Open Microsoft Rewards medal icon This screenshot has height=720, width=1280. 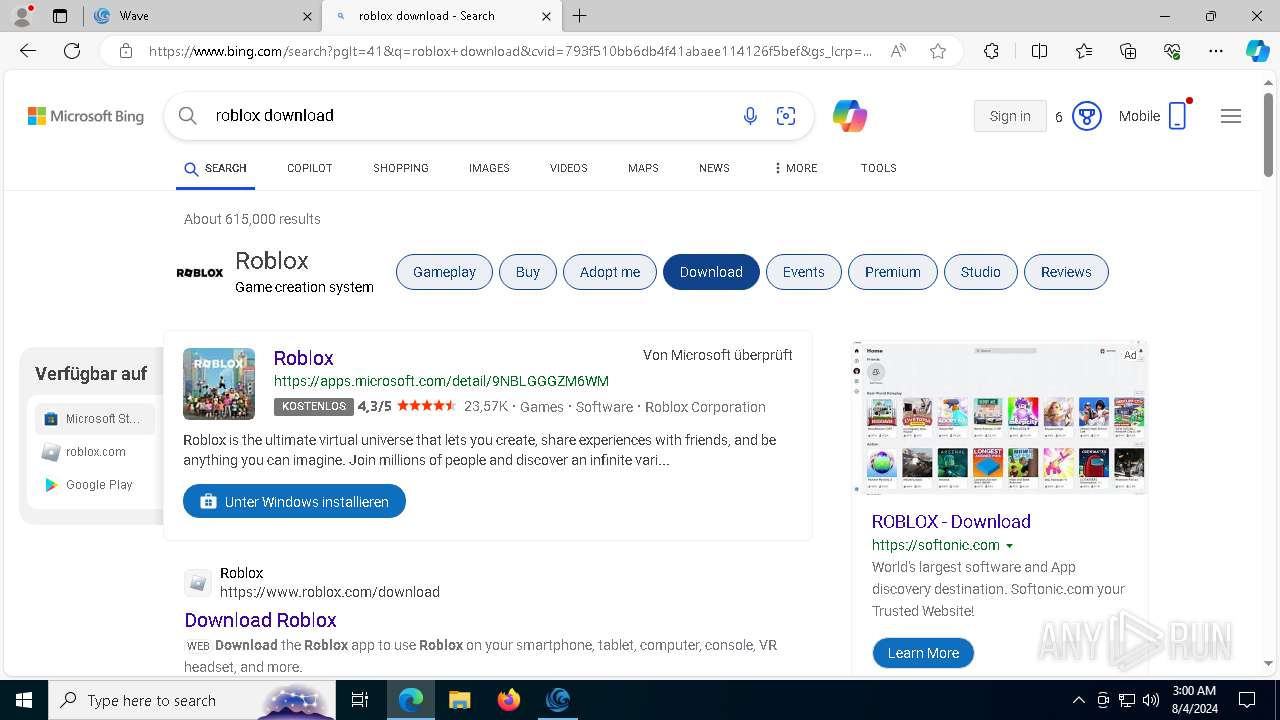click(x=1086, y=116)
